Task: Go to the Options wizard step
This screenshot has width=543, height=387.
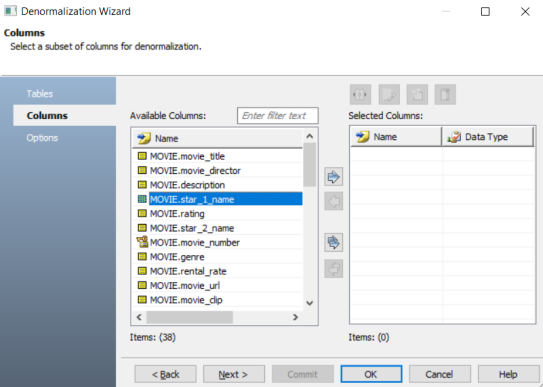Action: [x=42, y=138]
